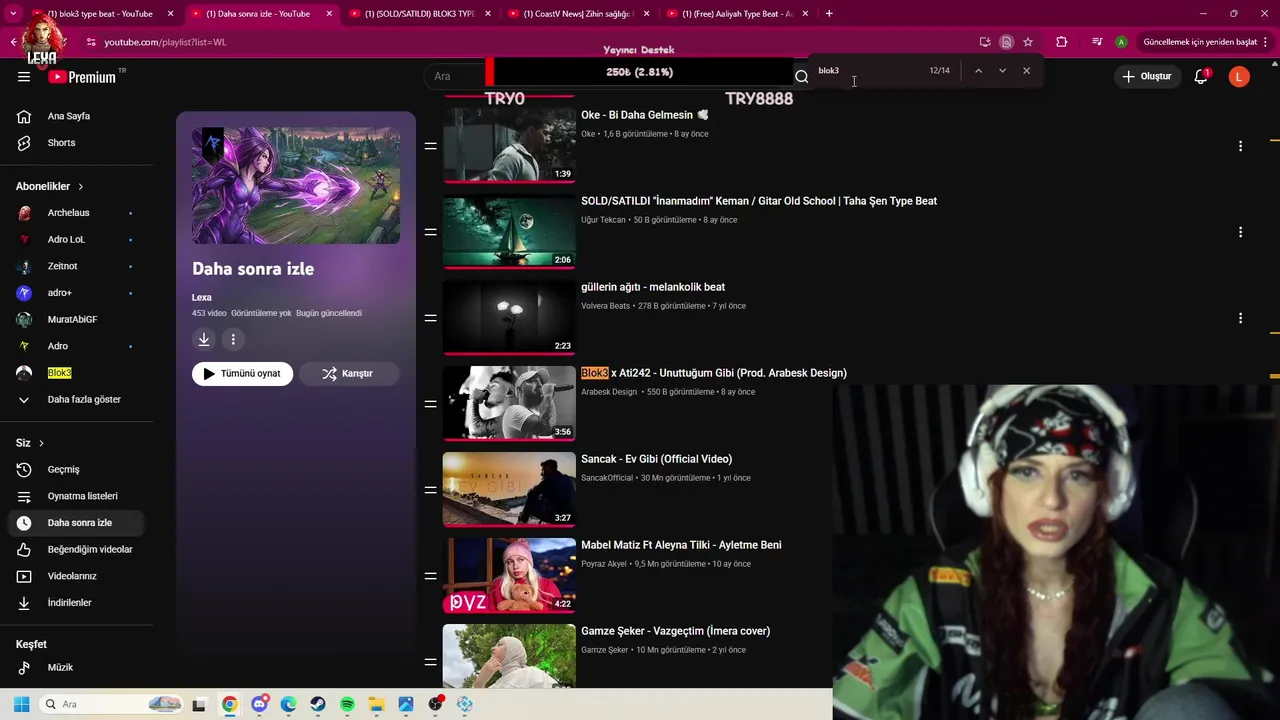The width and height of the screenshot is (1280, 720).
Task: Open Chrome three-dot menu beside update prompt
Action: coord(1265,42)
